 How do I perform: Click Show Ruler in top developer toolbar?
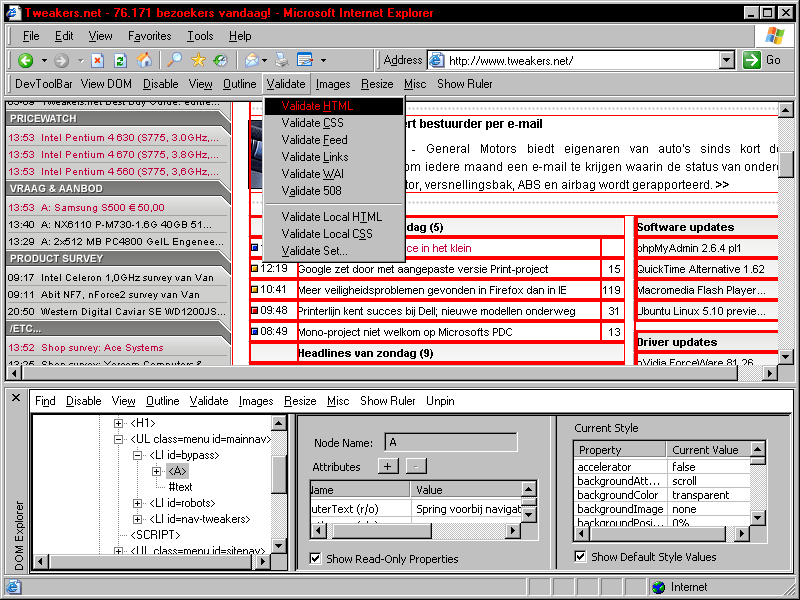coord(465,84)
